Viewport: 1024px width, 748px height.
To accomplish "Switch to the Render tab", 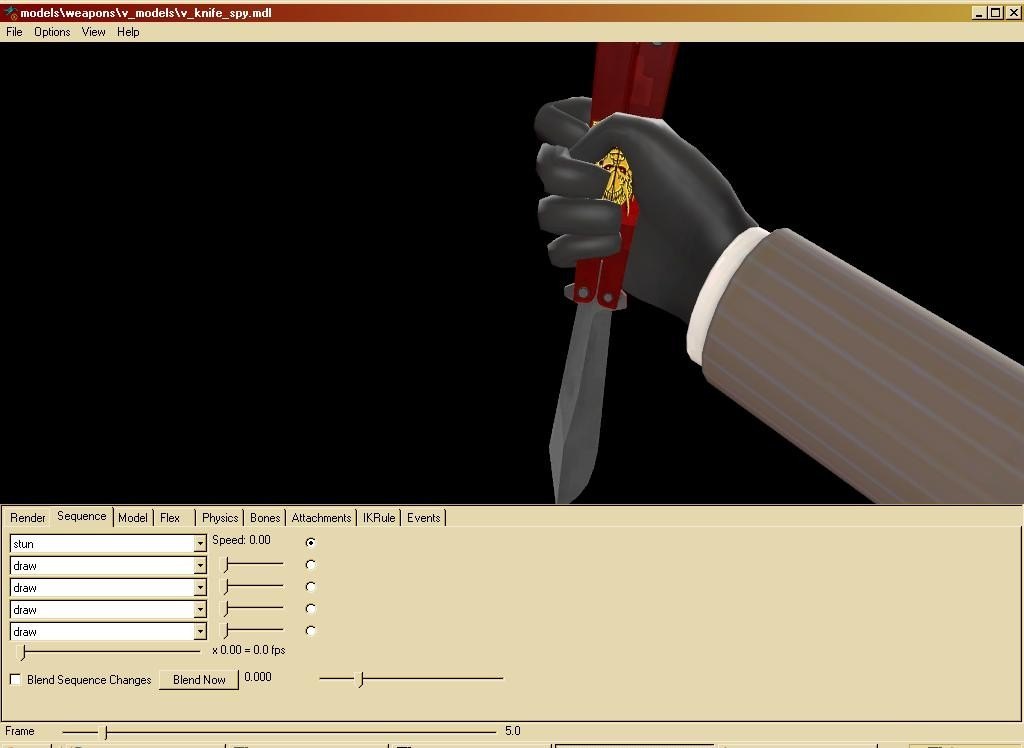I will point(28,518).
